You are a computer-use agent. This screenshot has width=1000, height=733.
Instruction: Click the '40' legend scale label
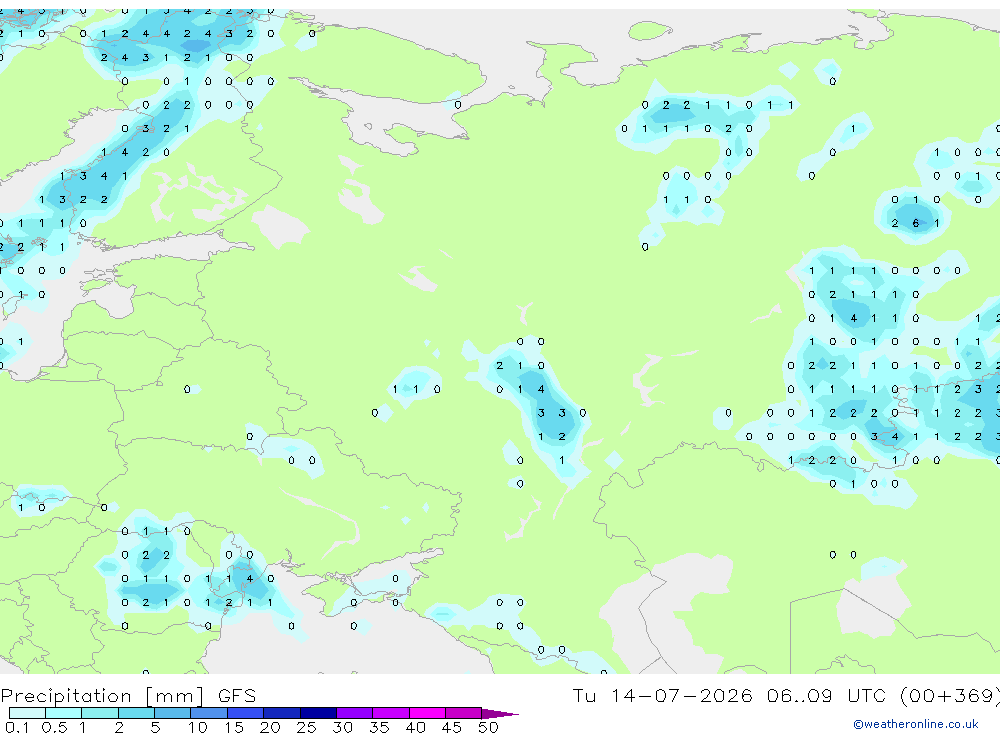(415, 727)
